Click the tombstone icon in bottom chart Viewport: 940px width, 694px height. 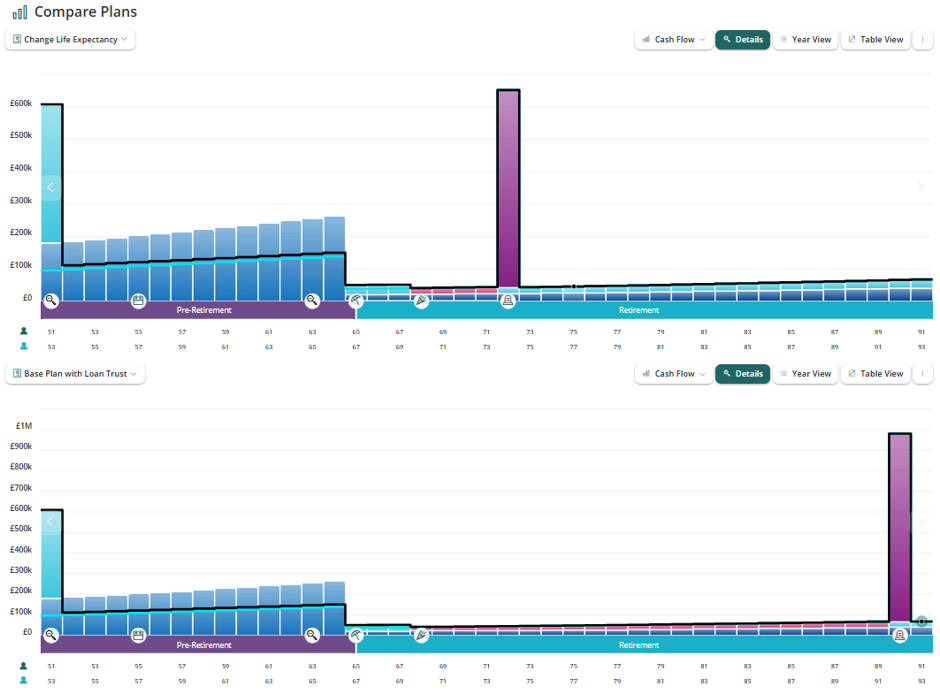899,635
